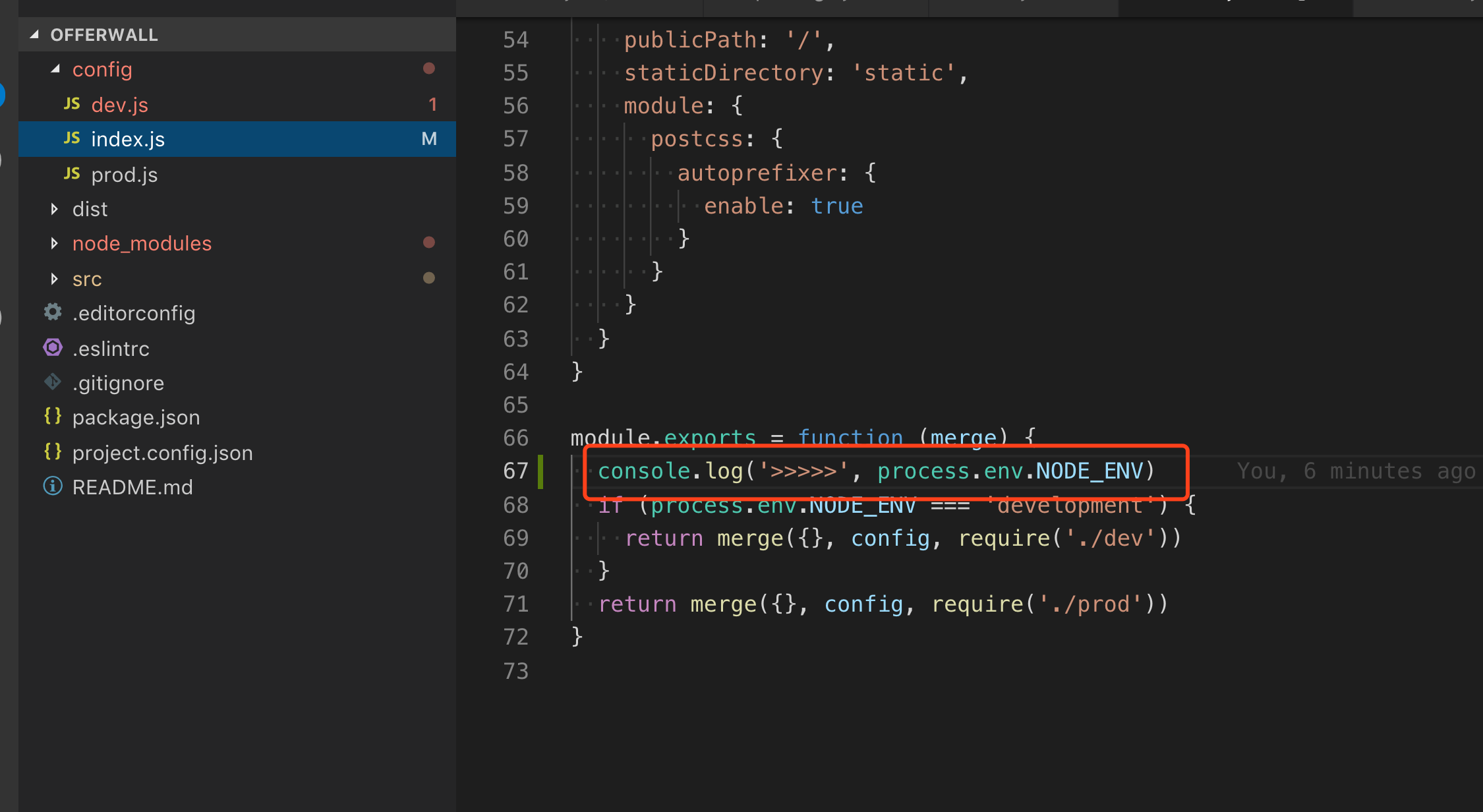The width and height of the screenshot is (1483, 812).
Task: Click the git diamond icon of .gitignore
Action: [x=53, y=382]
